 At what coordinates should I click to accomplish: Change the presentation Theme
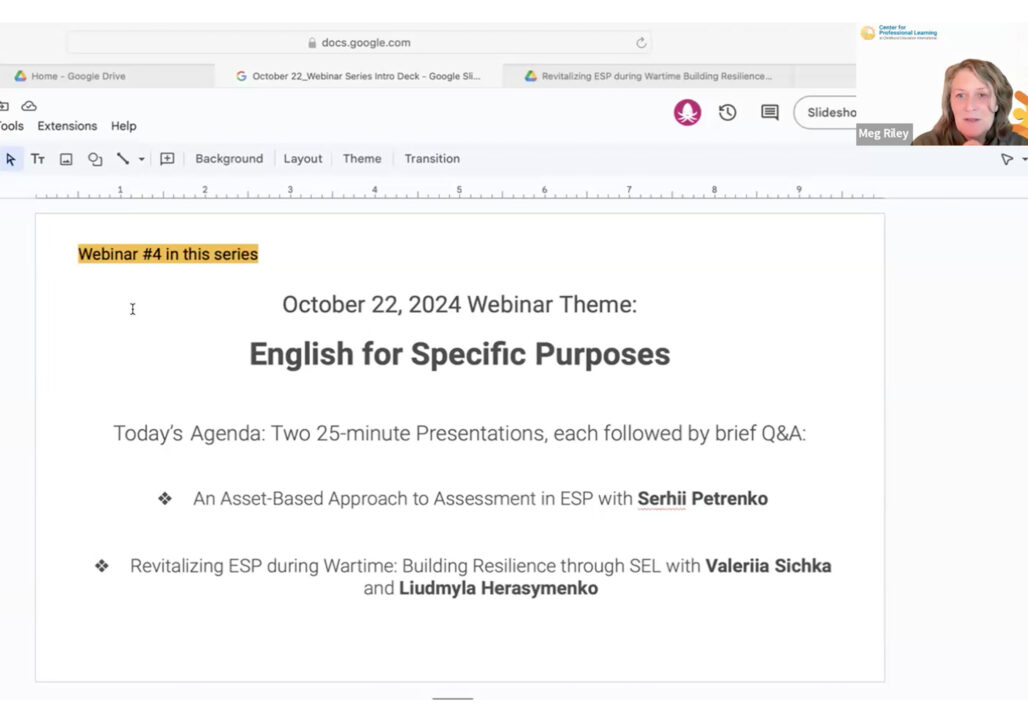click(361, 159)
